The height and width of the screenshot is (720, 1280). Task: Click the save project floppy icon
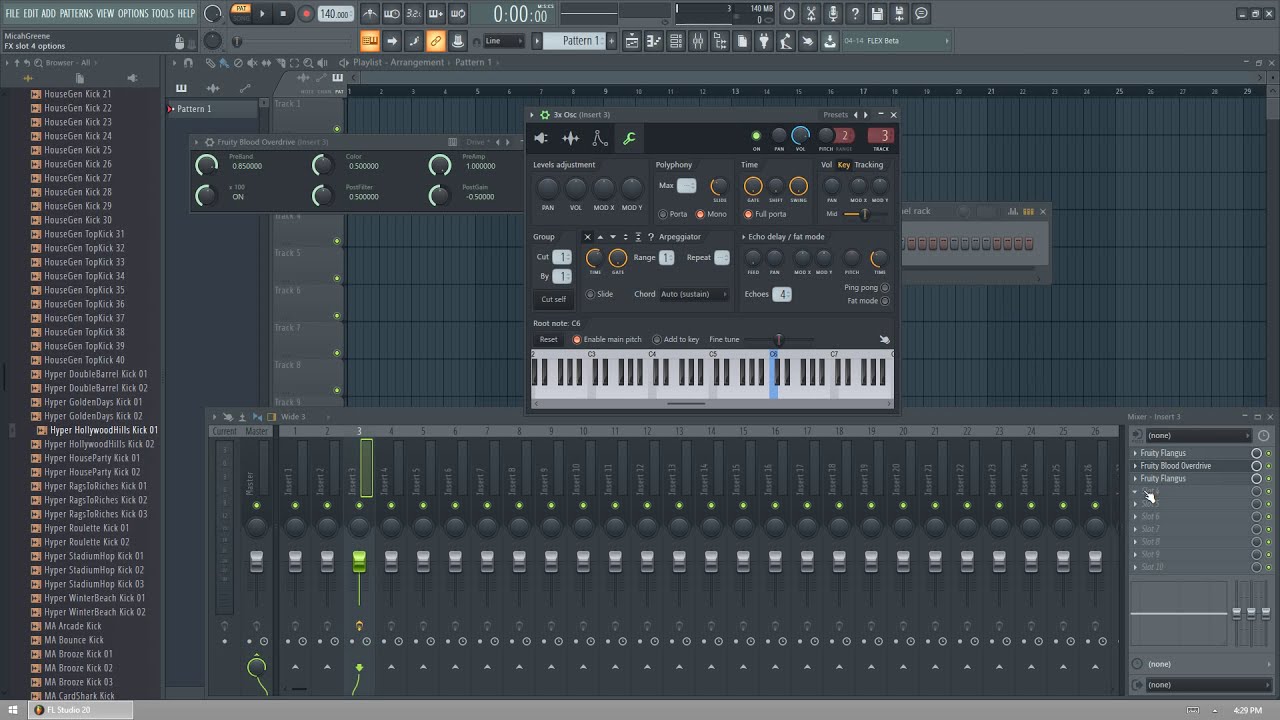877,14
